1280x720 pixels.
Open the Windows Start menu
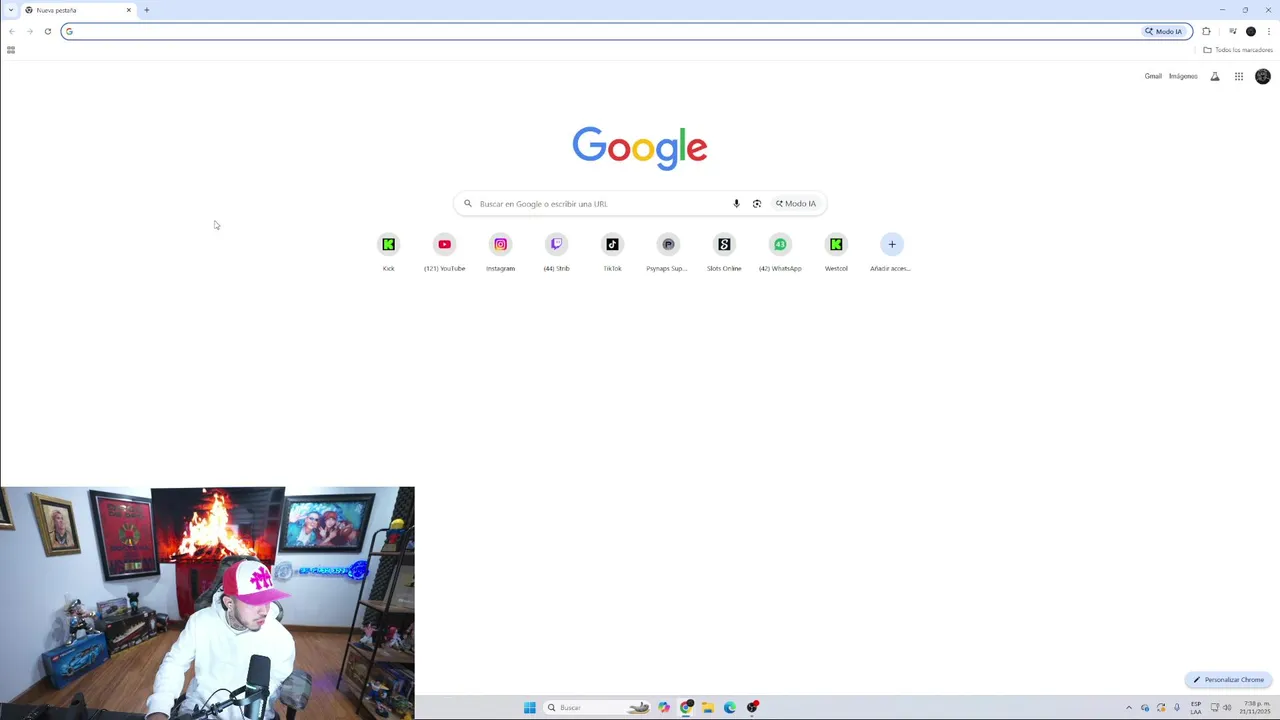tap(529, 707)
